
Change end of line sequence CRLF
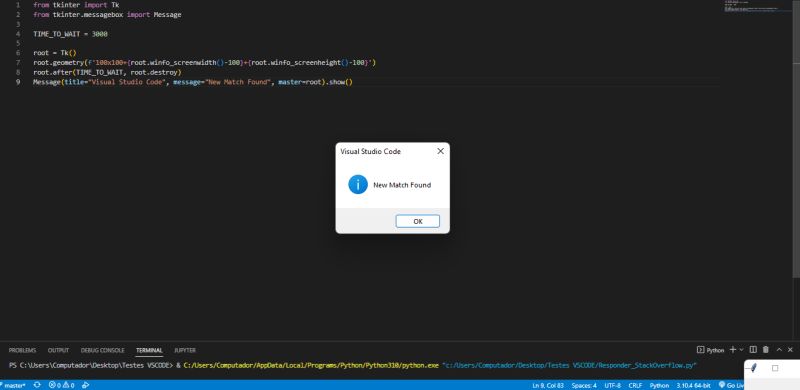[x=635, y=385]
